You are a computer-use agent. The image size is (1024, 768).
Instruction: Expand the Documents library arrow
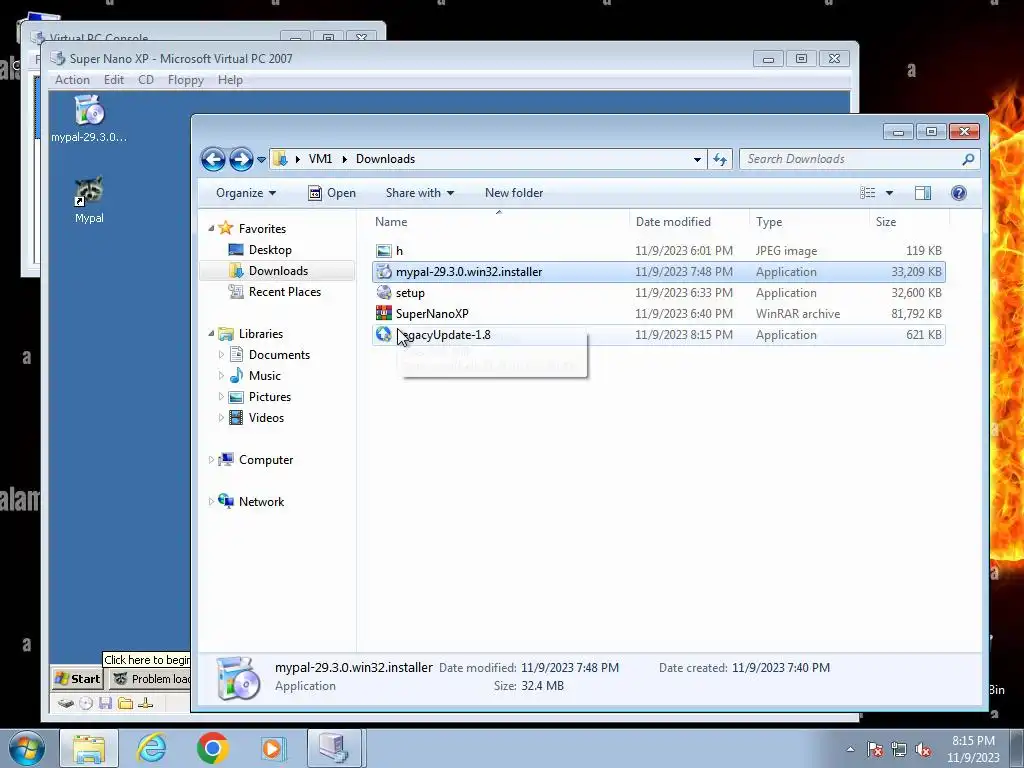tap(221, 355)
